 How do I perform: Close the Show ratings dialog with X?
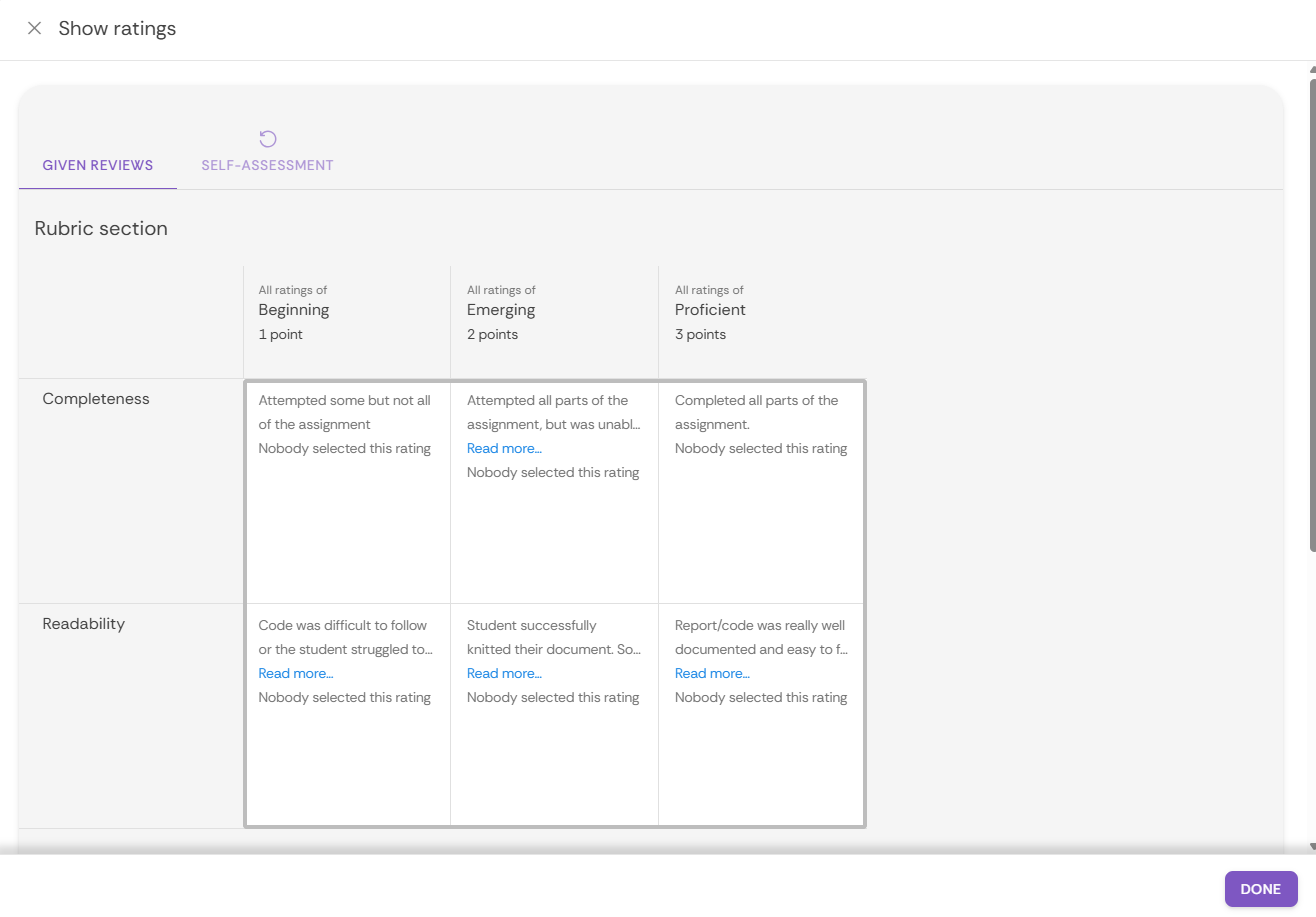coord(34,29)
